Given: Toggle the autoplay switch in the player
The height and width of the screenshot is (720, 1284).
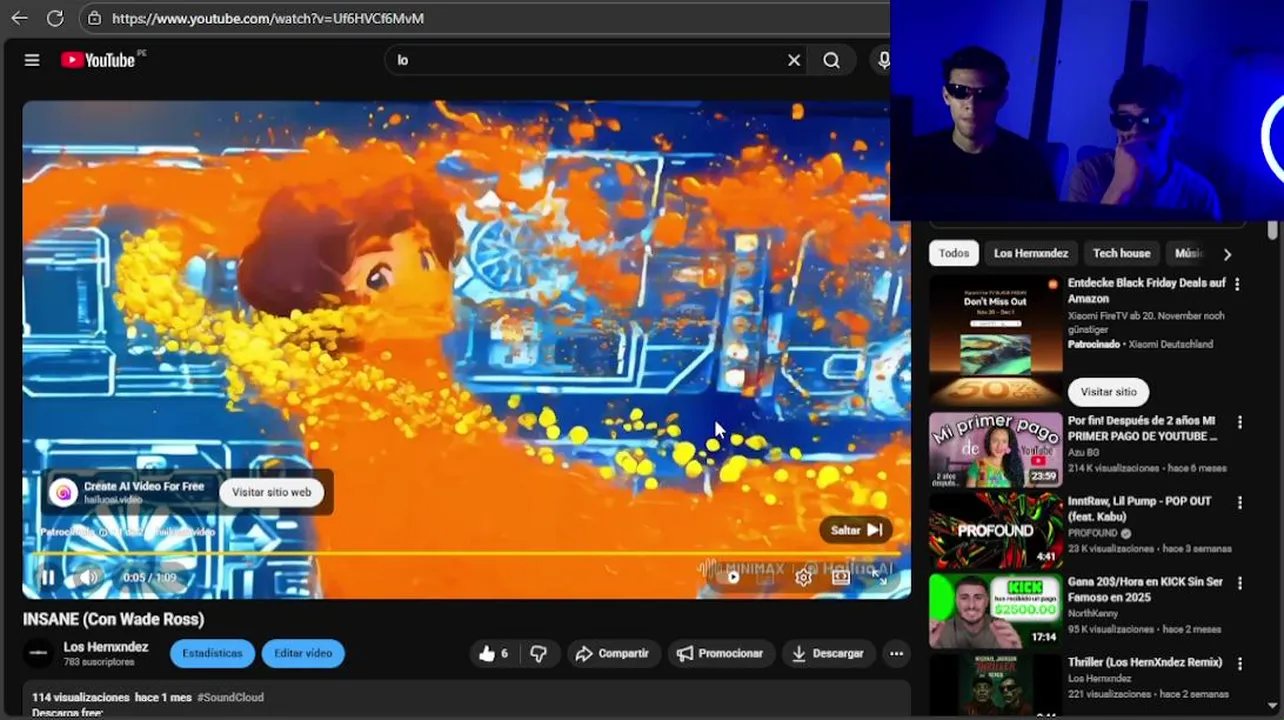Looking at the screenshot, I should (733, 577).
